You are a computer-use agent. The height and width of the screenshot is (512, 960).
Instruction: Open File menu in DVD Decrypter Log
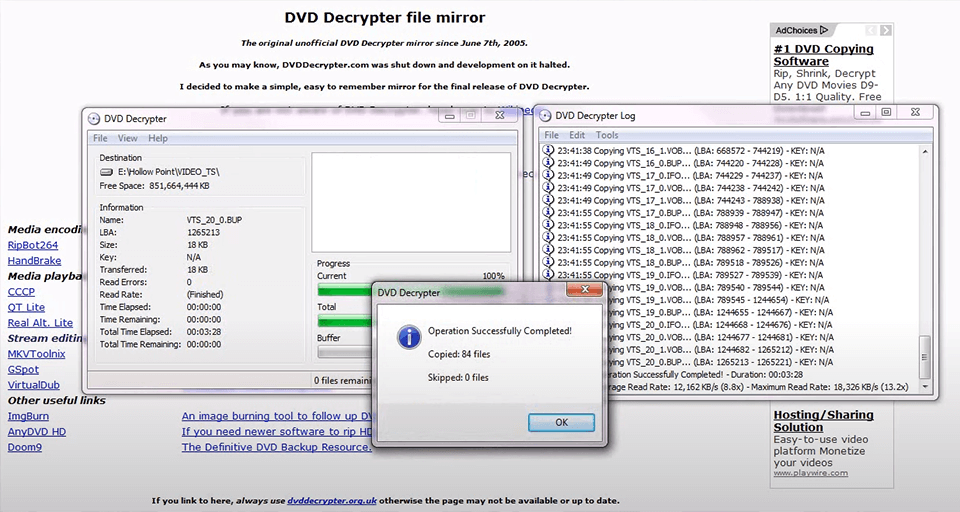click(552, 135)
